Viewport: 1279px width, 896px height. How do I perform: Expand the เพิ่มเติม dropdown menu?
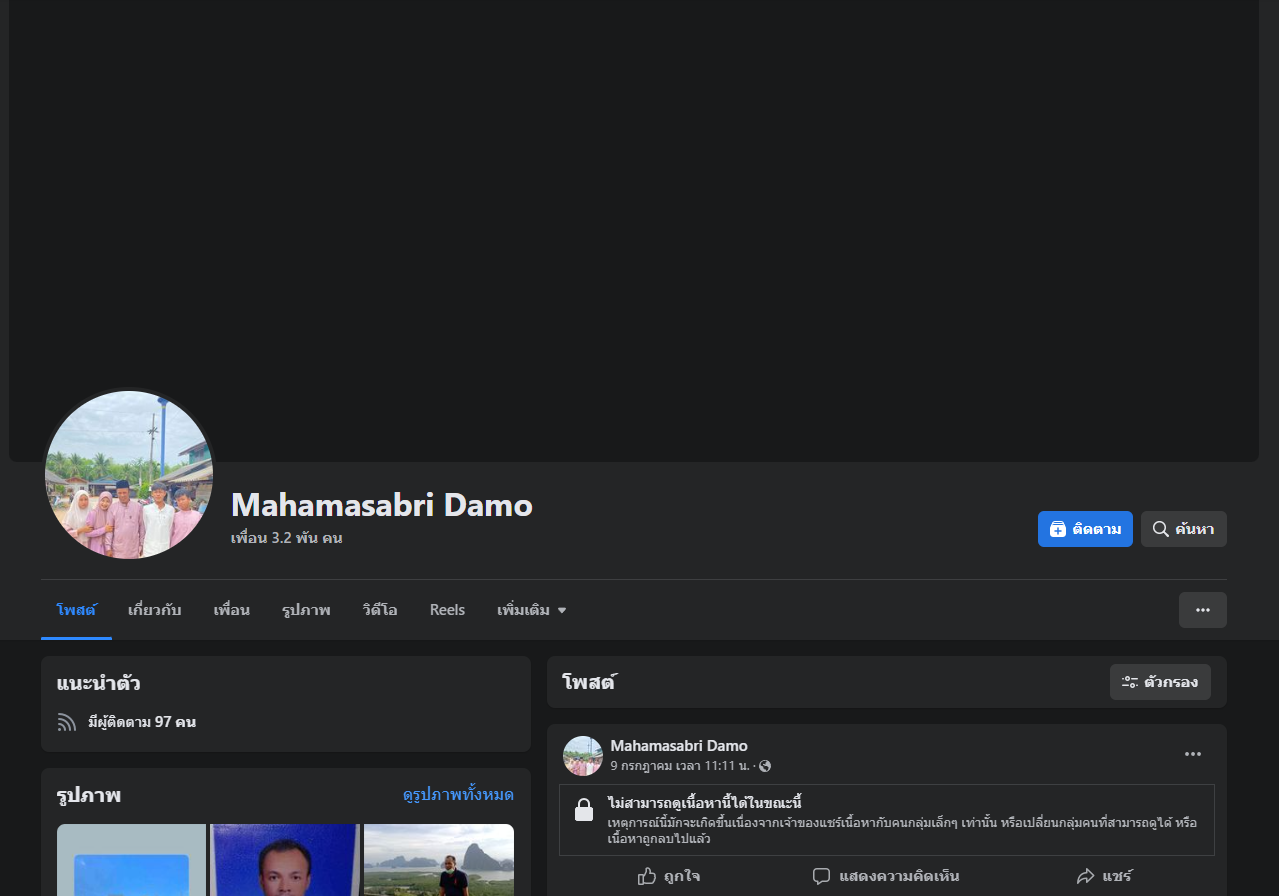[532, 610]
